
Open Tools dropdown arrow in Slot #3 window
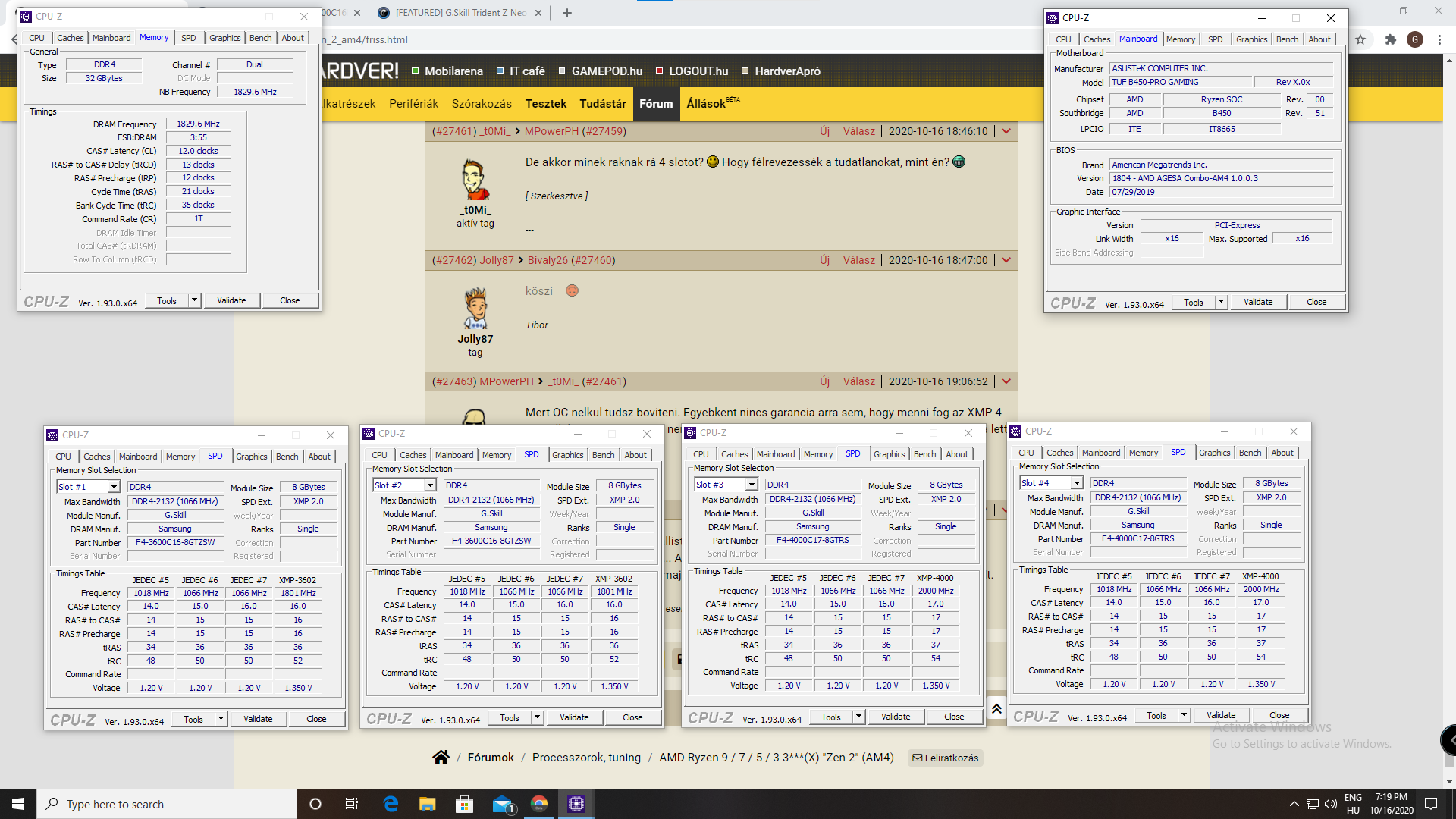coord(858,717)
